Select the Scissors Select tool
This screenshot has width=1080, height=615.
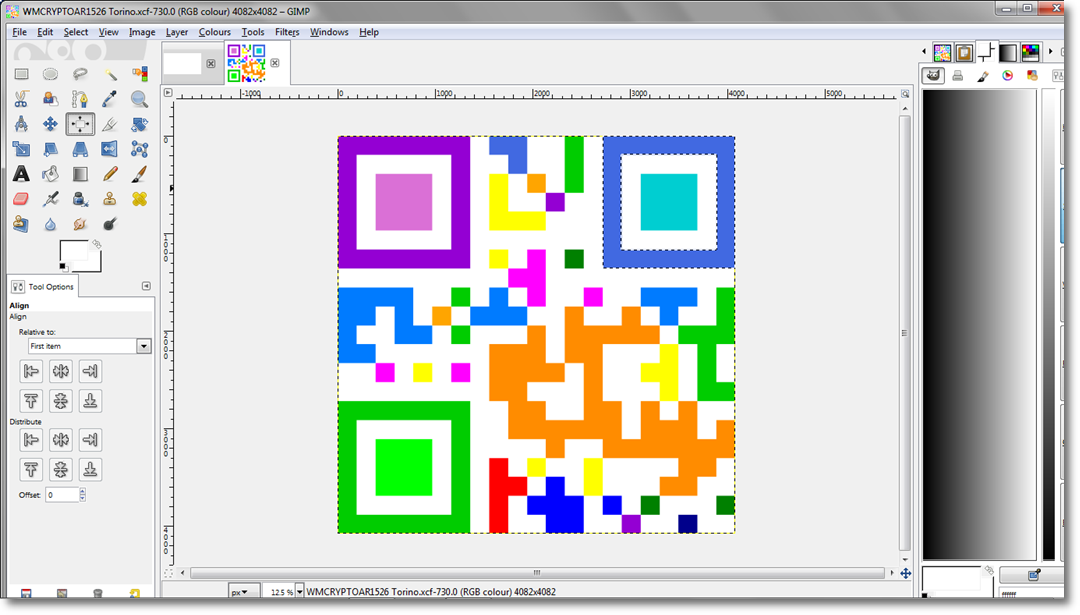[x=21, y=99]
